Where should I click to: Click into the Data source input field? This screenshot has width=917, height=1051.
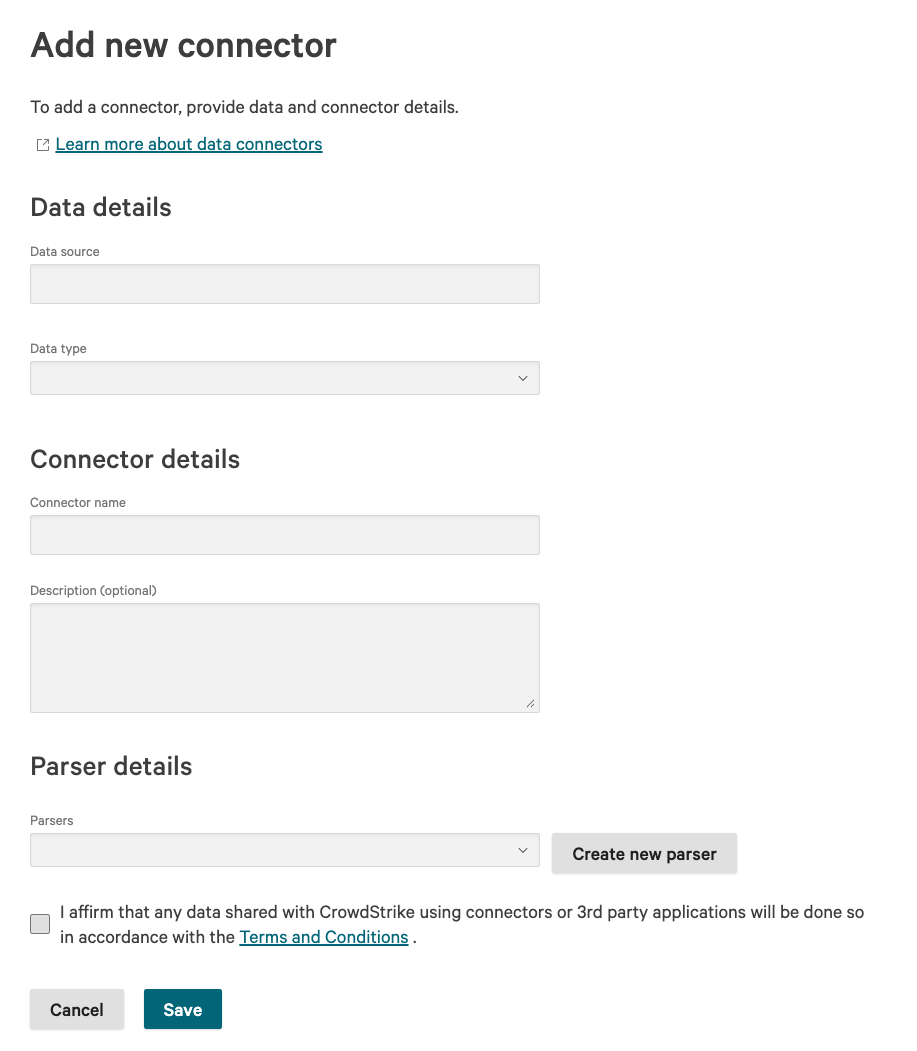pyautogui.click(x=285, y=284)
